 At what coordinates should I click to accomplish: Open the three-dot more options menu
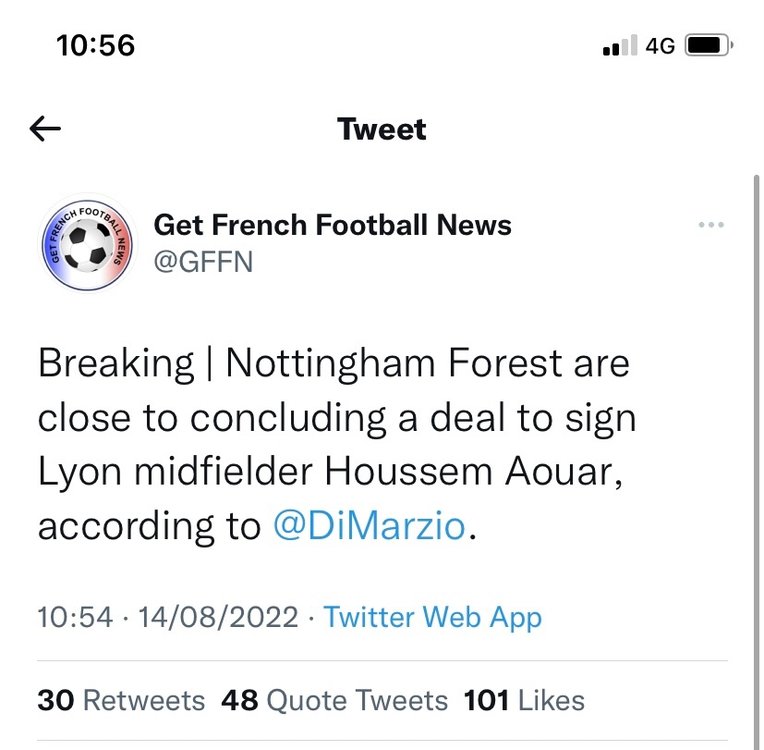711,225
